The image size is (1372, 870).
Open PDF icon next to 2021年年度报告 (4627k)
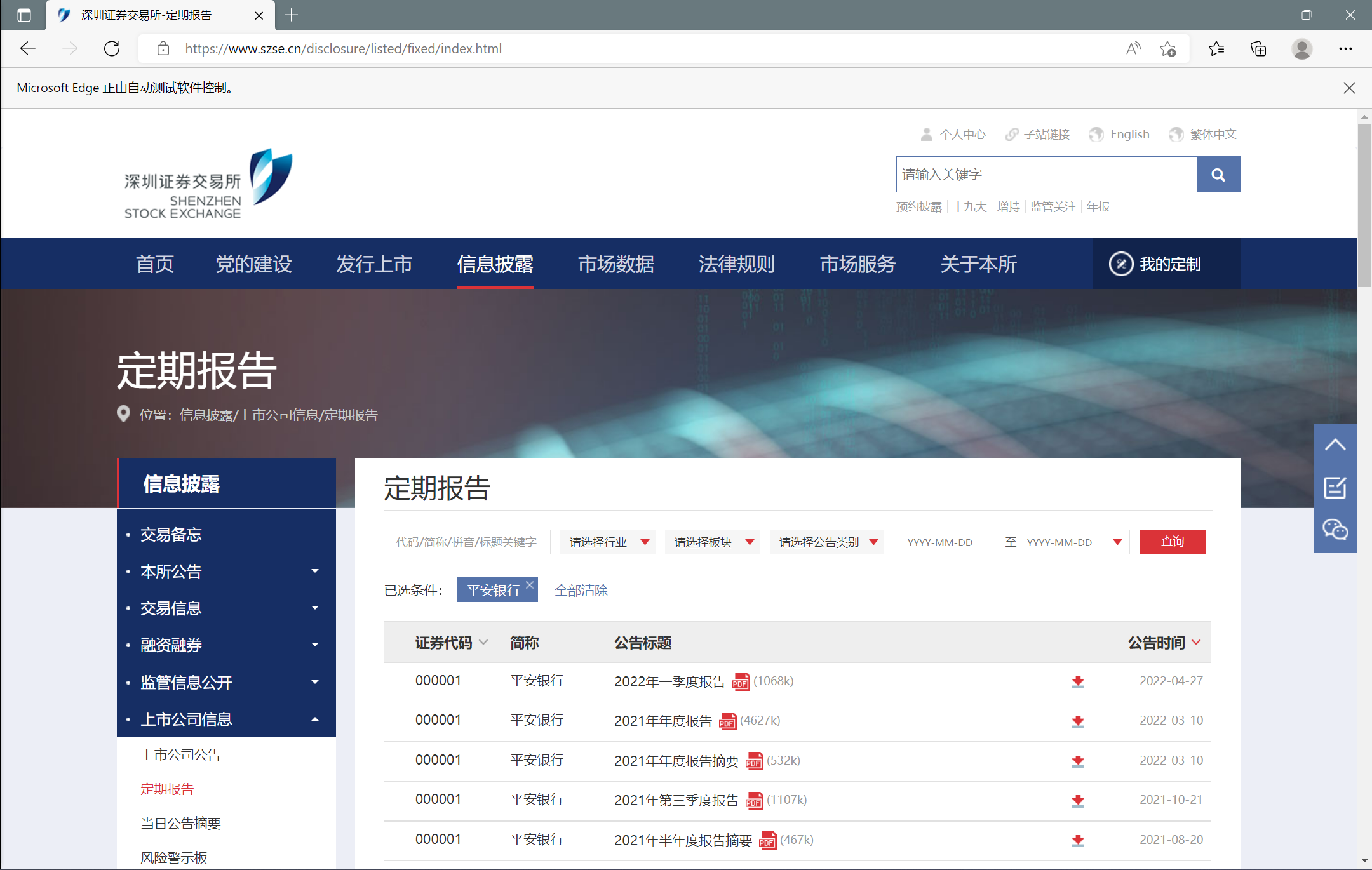coord(727,721)
